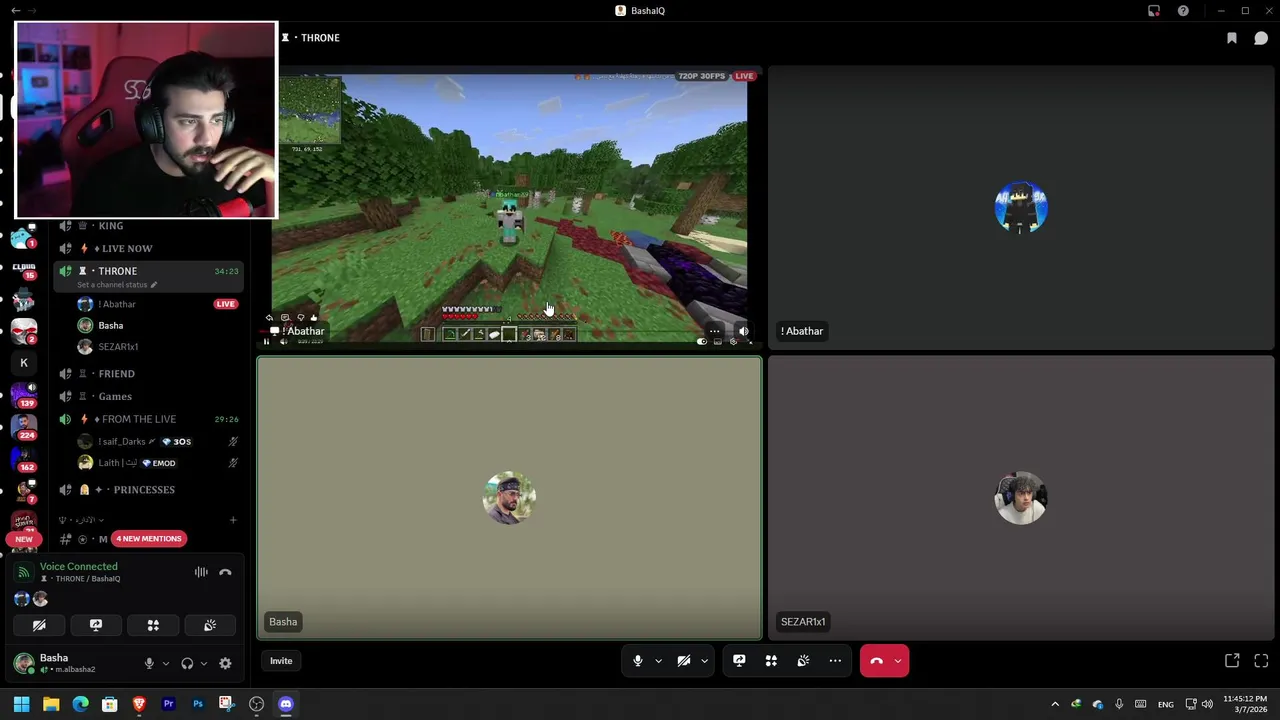Add a channel with the plus icon
Viewport: 1280px width, 720px height.
coord(233,520)
